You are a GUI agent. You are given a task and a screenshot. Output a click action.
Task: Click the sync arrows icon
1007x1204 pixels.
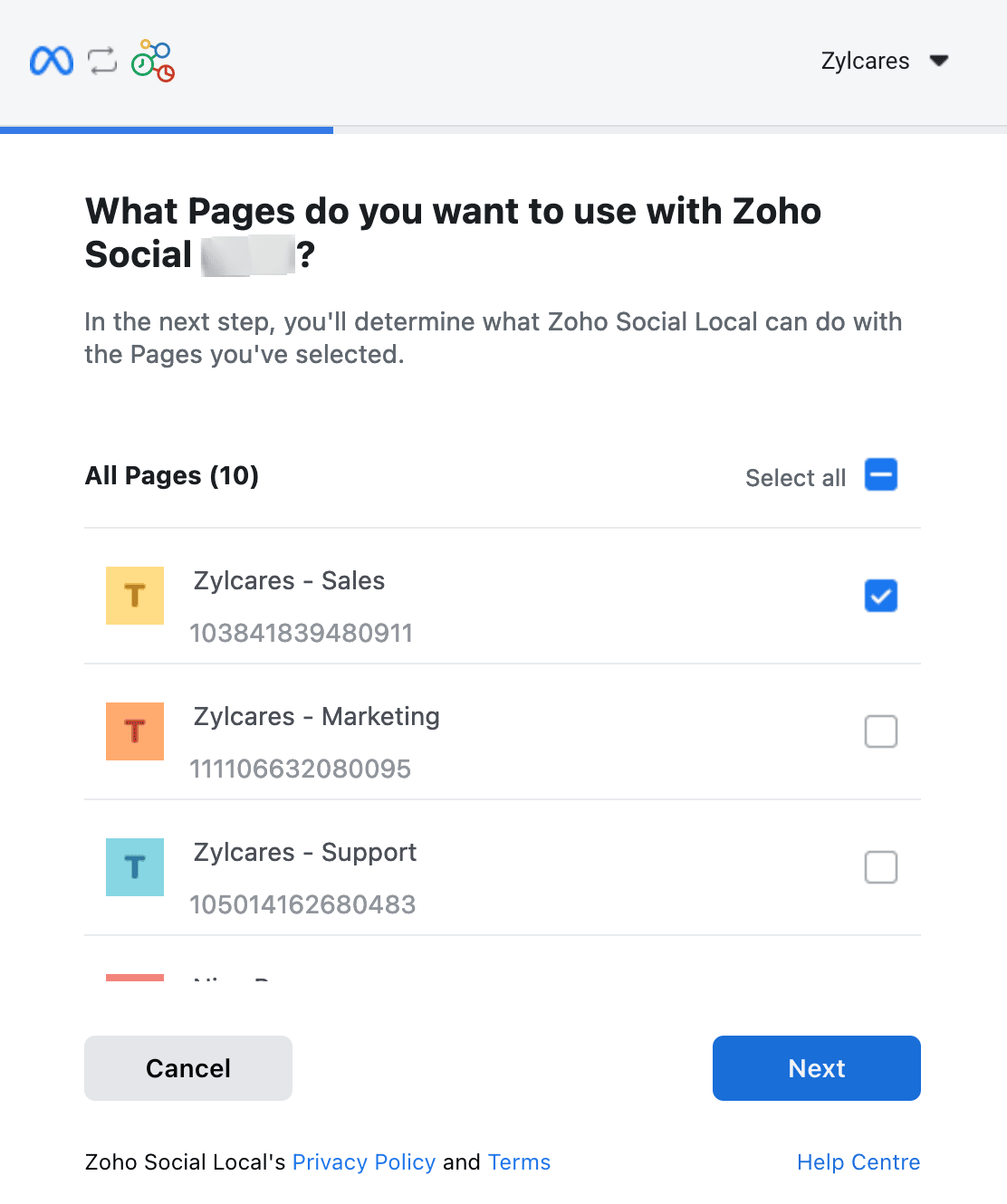[102, 61]
